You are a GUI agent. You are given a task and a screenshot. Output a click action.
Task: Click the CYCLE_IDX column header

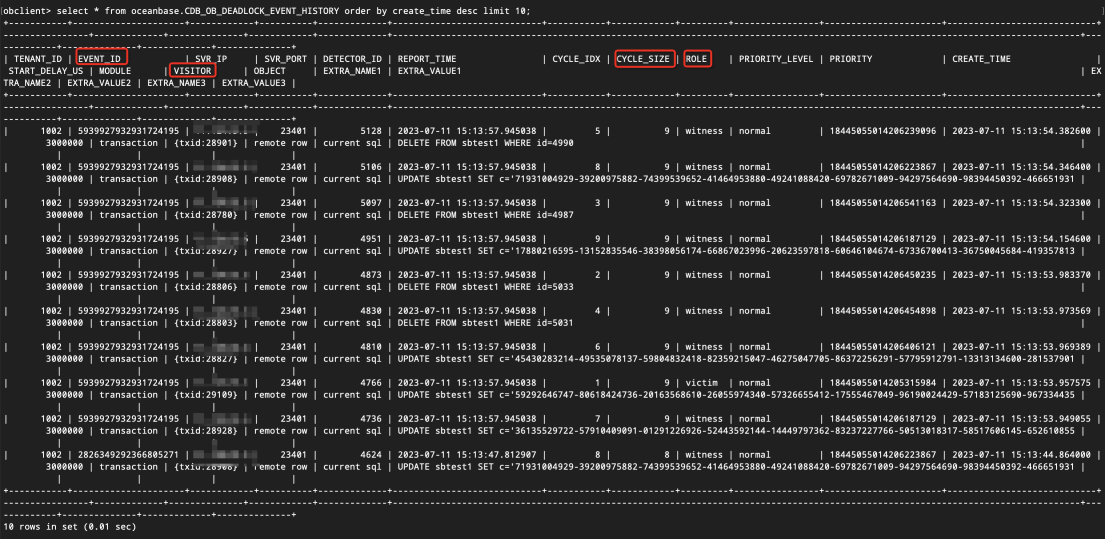point(577,59)
